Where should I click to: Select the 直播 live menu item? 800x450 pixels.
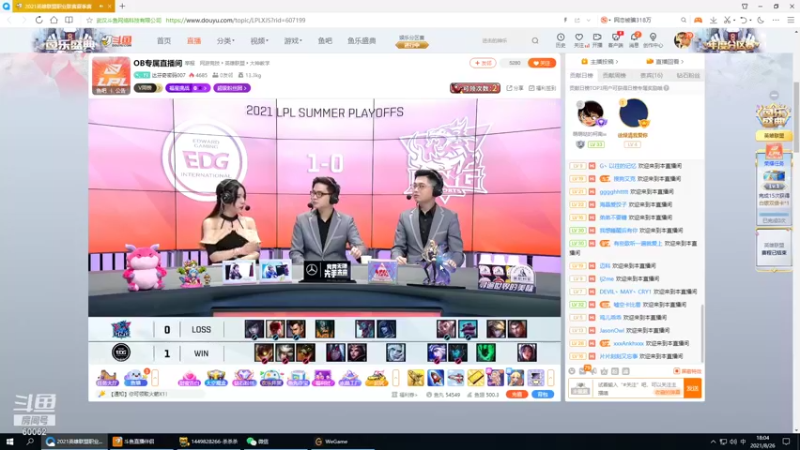[x=194, y=41]
